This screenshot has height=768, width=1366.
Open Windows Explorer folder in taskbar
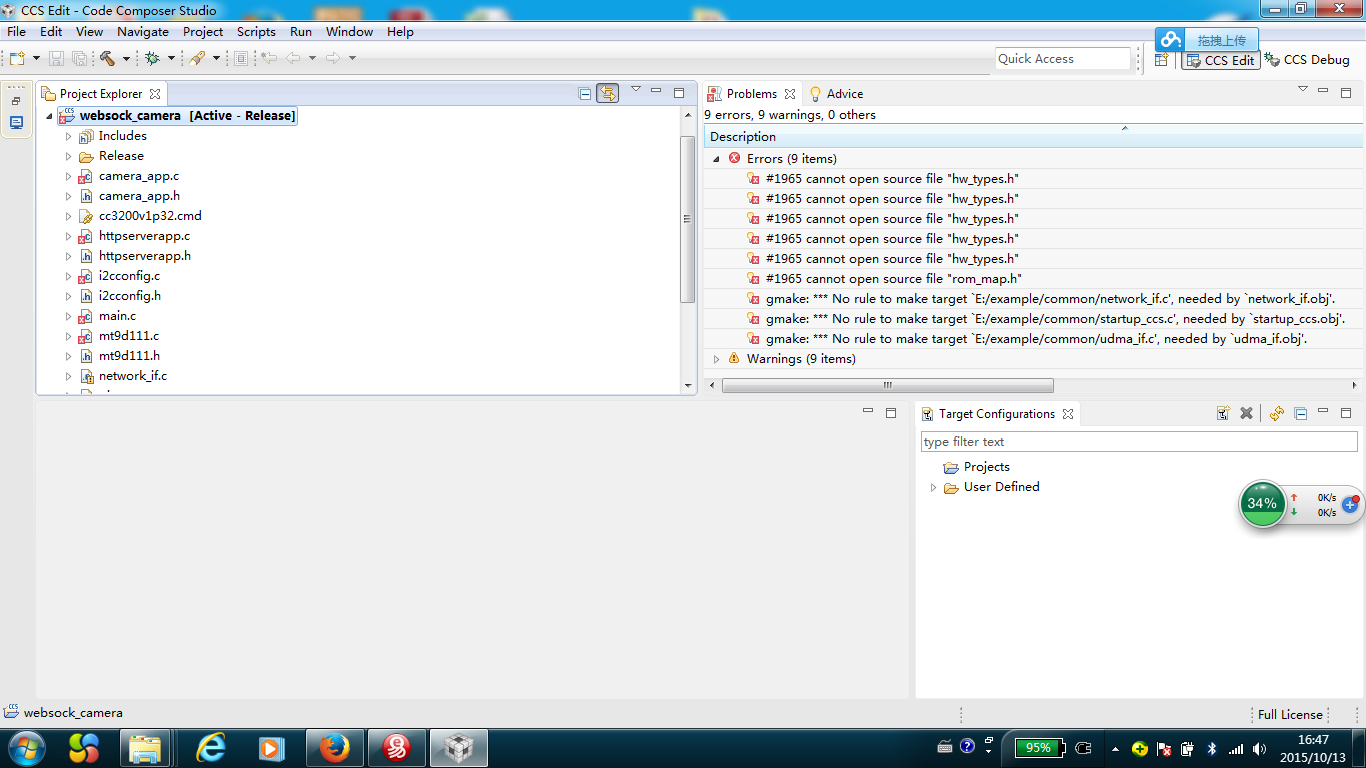[x=145, y=747]
